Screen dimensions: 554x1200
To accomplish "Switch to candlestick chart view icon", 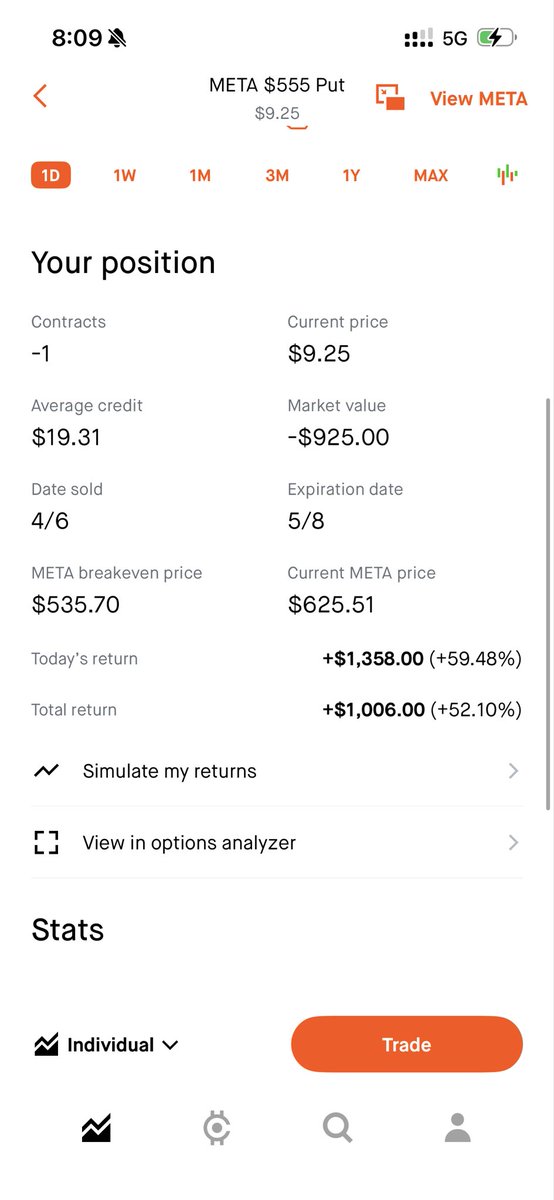I will [508, 175].
